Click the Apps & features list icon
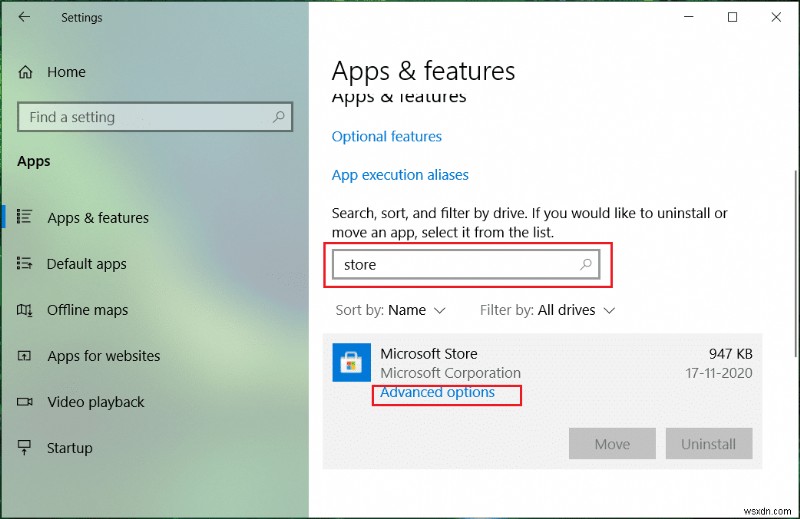The width and height of the screenshot is (800, 519). pos(24,217)
